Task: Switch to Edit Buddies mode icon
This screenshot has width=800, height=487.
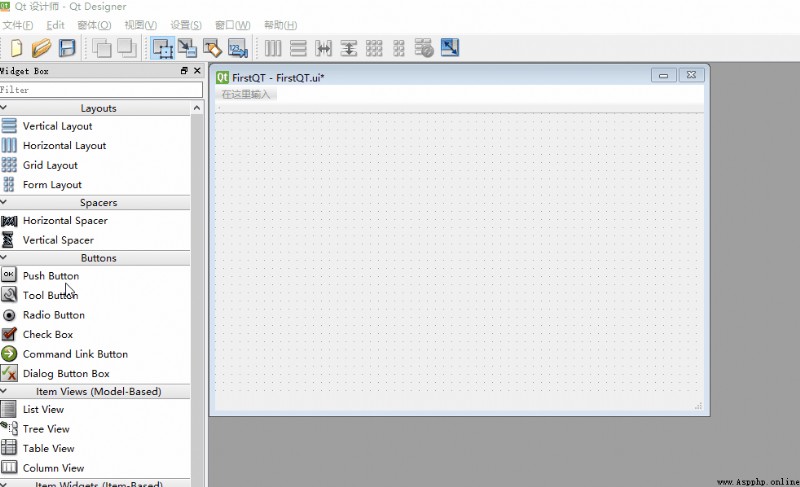Action: [212, 48]
